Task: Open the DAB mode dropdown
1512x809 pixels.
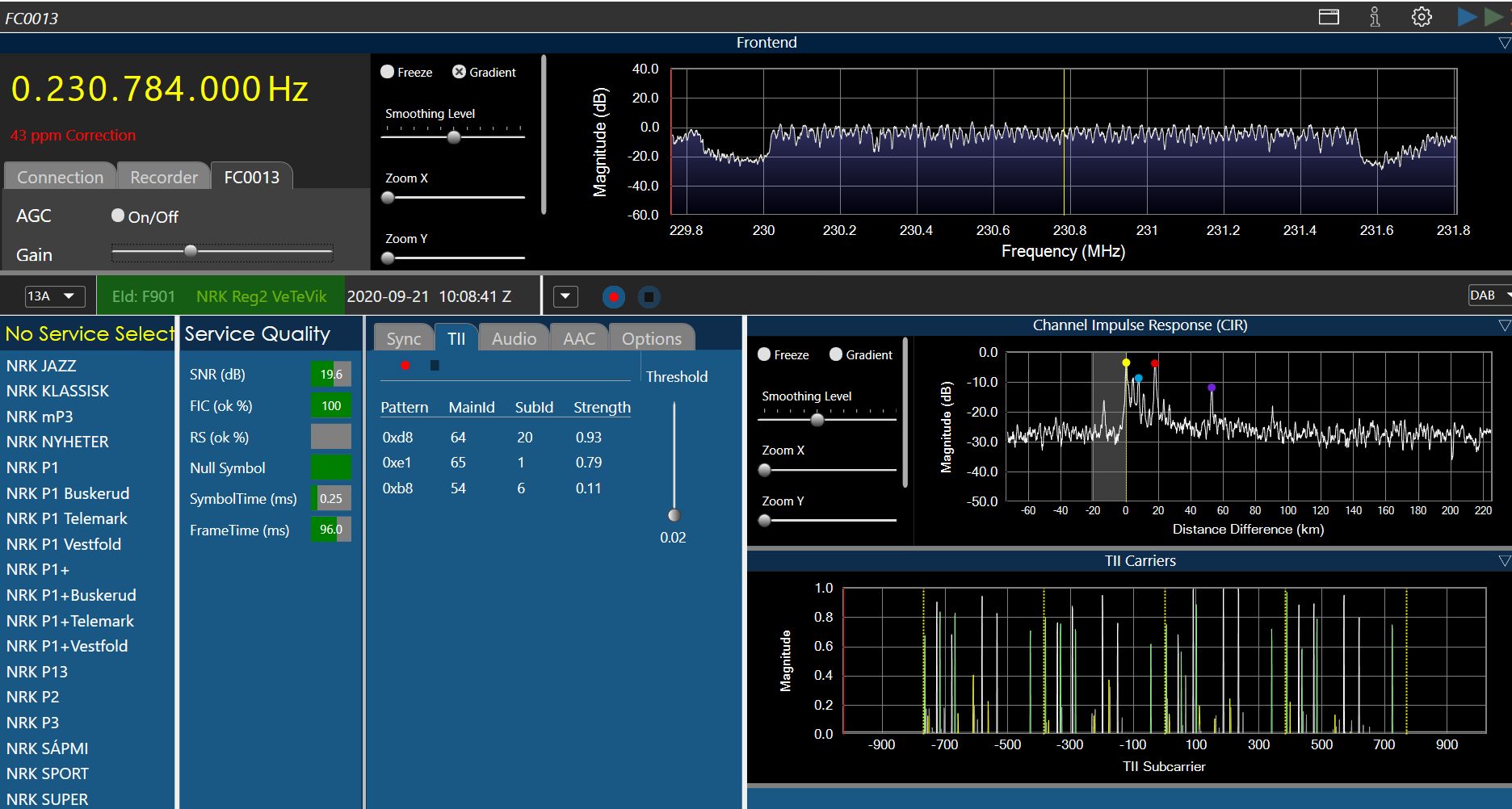Action: point(1488,296)
